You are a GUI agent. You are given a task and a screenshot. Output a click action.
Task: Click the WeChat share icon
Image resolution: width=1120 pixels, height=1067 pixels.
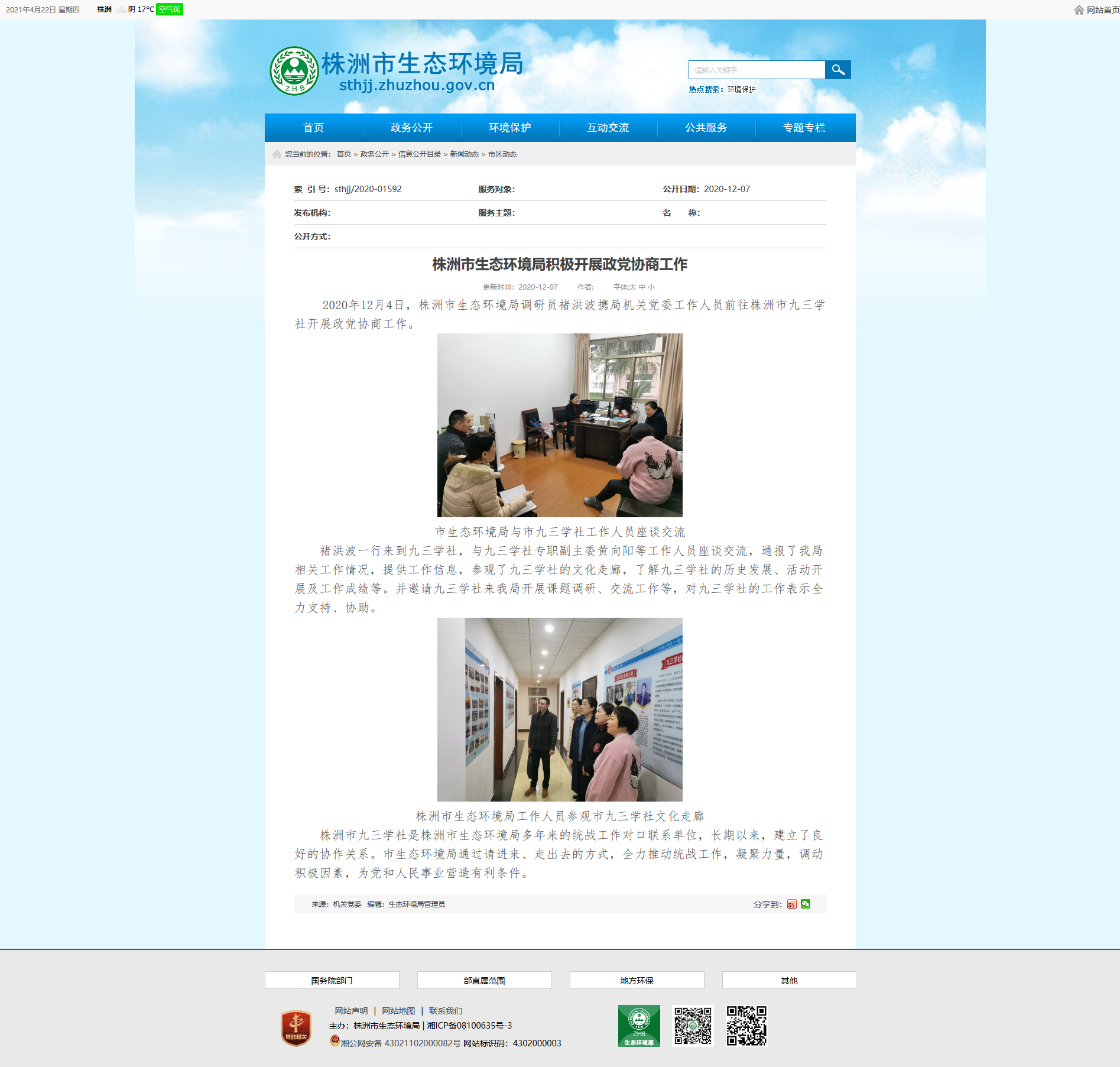pyautogui.click(x=806, y=904)
